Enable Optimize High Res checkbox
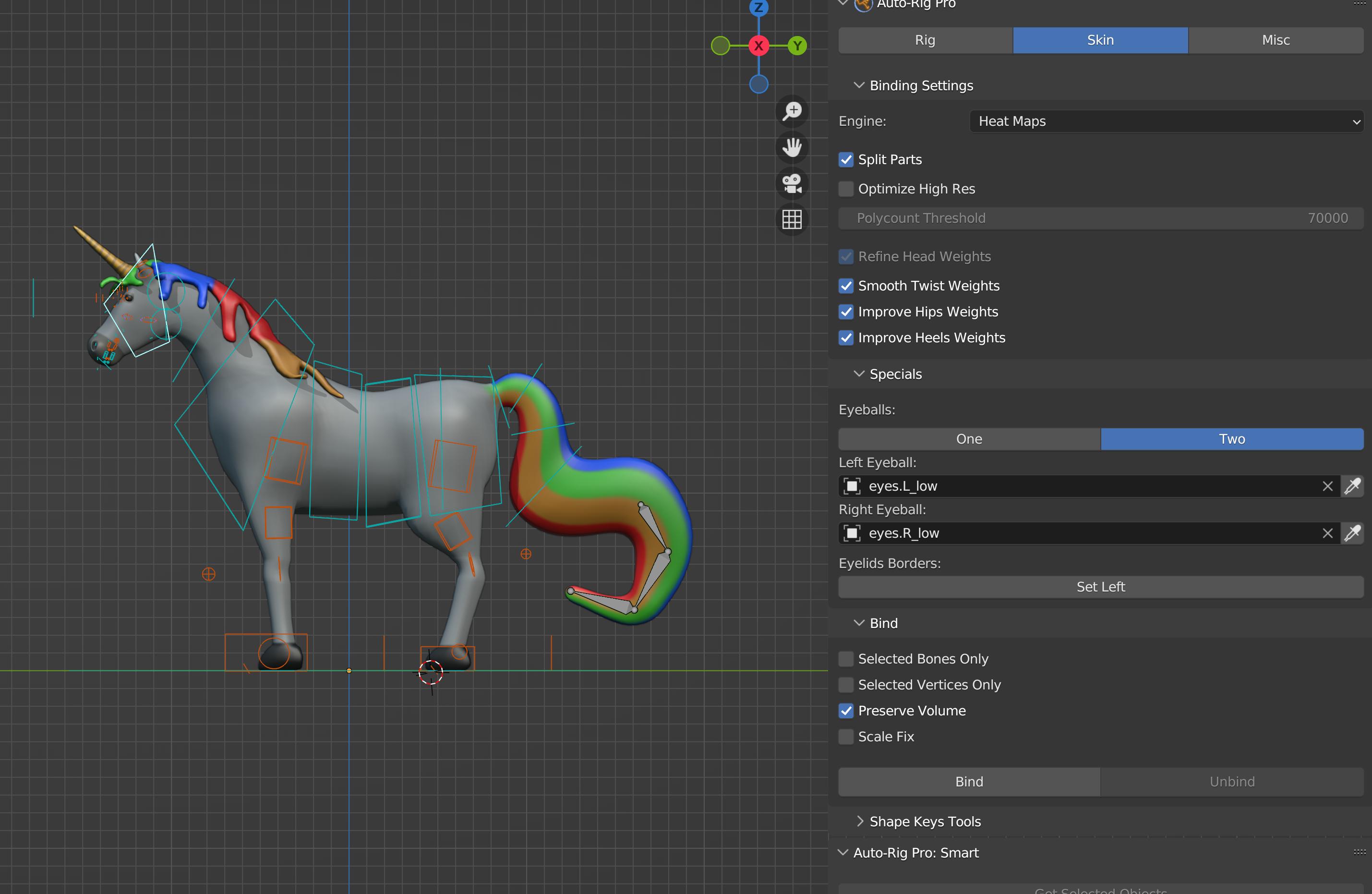Screen dimensions: 1372x894 tap(846, 189)
